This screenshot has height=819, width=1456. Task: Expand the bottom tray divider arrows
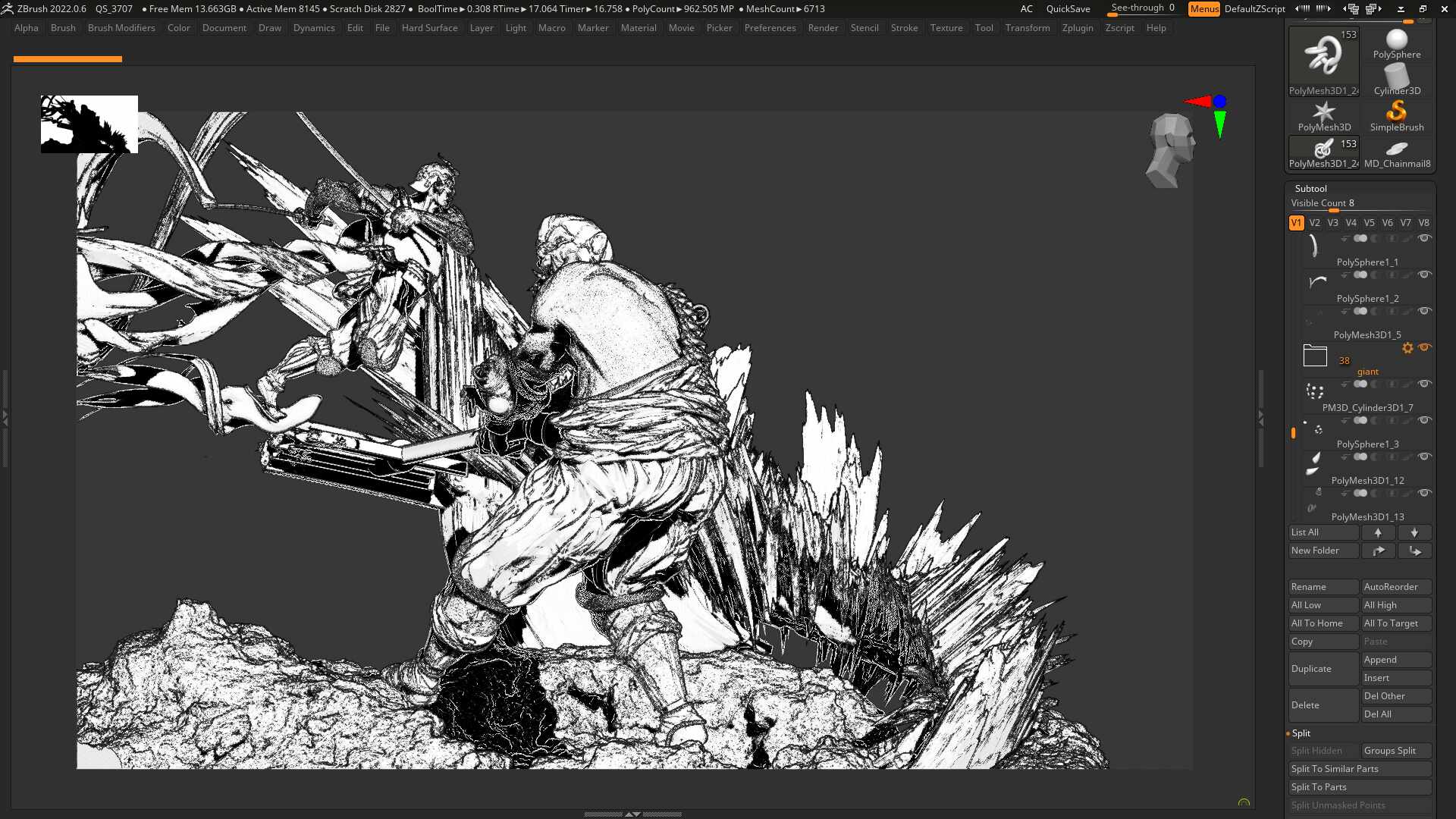[x=632, y=814]
